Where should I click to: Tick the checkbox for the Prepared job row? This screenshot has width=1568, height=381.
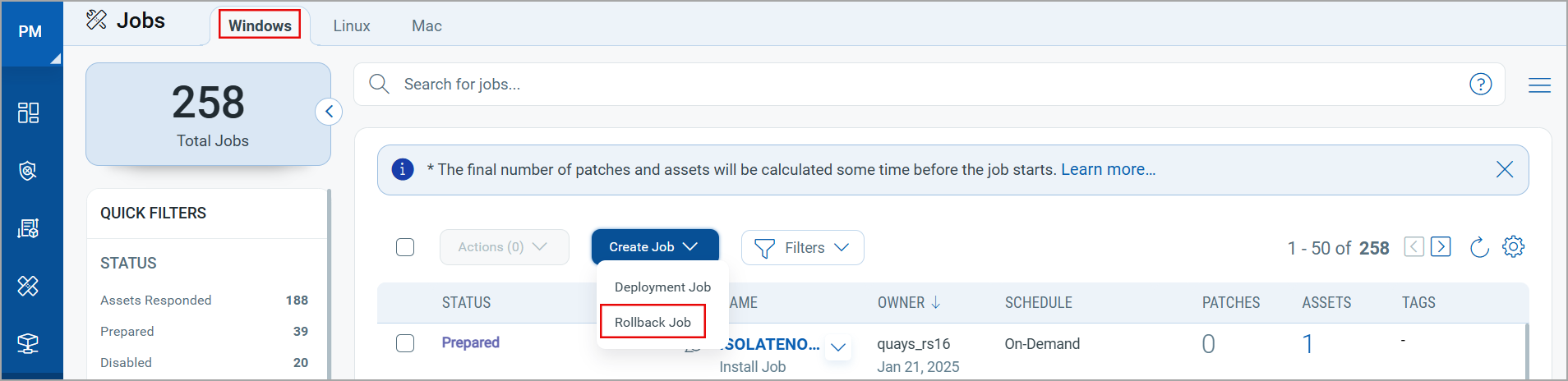pos(405,343)
